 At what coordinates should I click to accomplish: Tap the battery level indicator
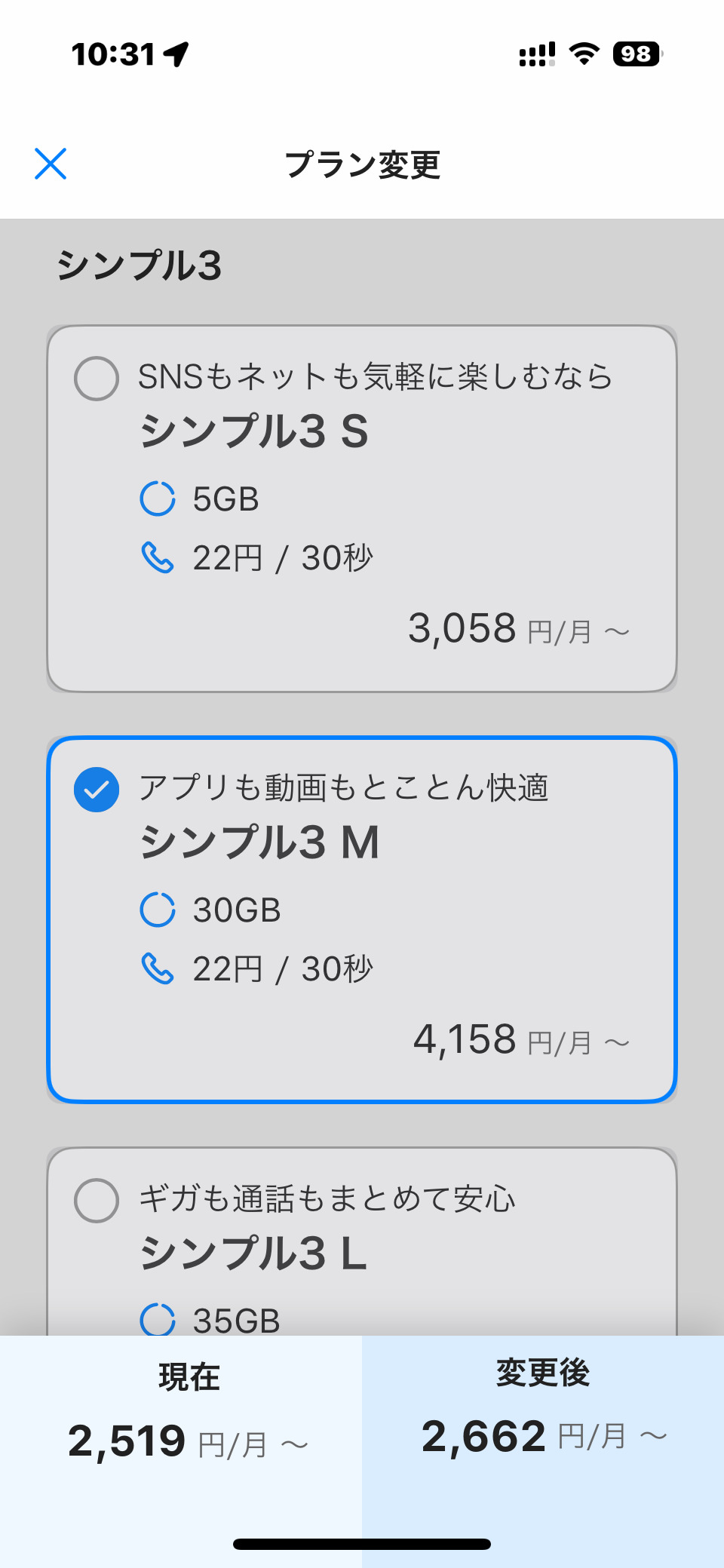[x=637, y=54]
